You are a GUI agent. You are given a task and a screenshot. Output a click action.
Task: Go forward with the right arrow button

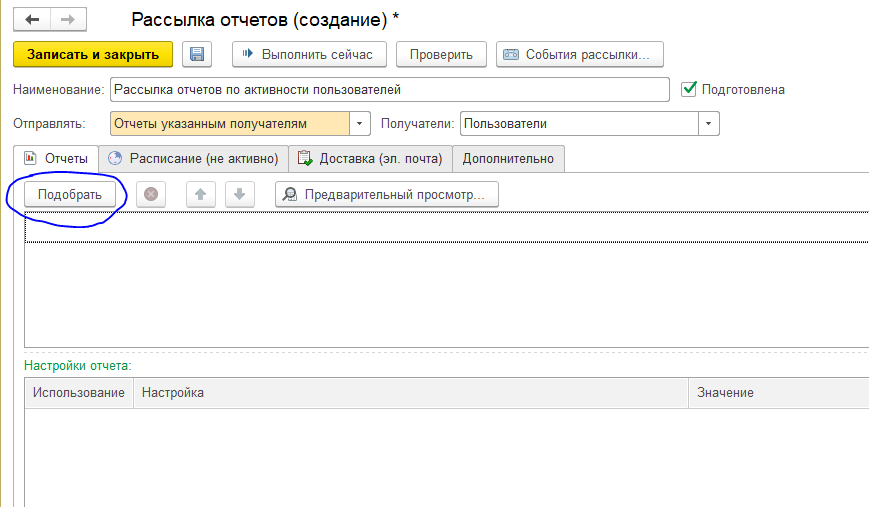pos(68,19)
